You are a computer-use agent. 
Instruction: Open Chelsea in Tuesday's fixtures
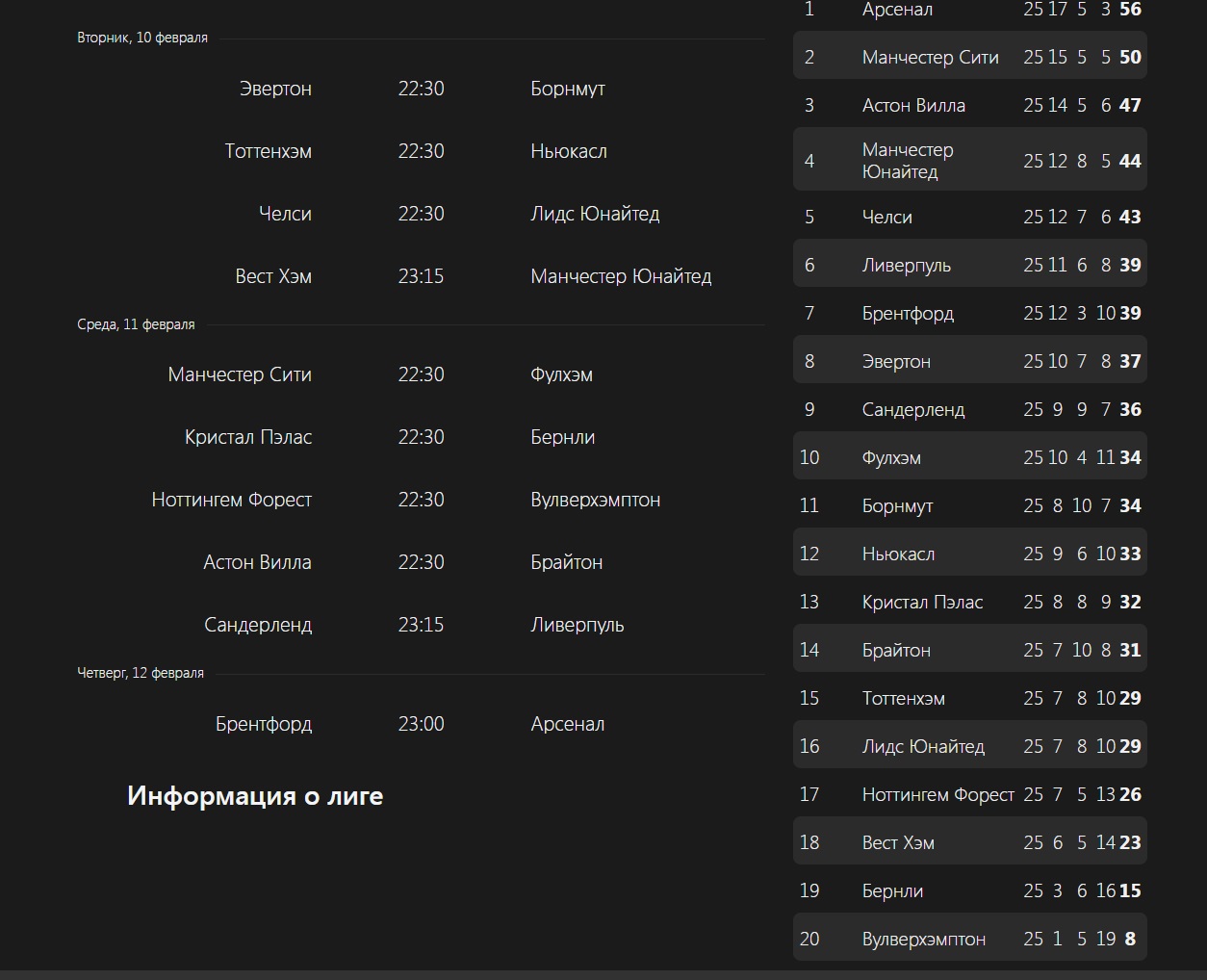click(x=285, y=214)
